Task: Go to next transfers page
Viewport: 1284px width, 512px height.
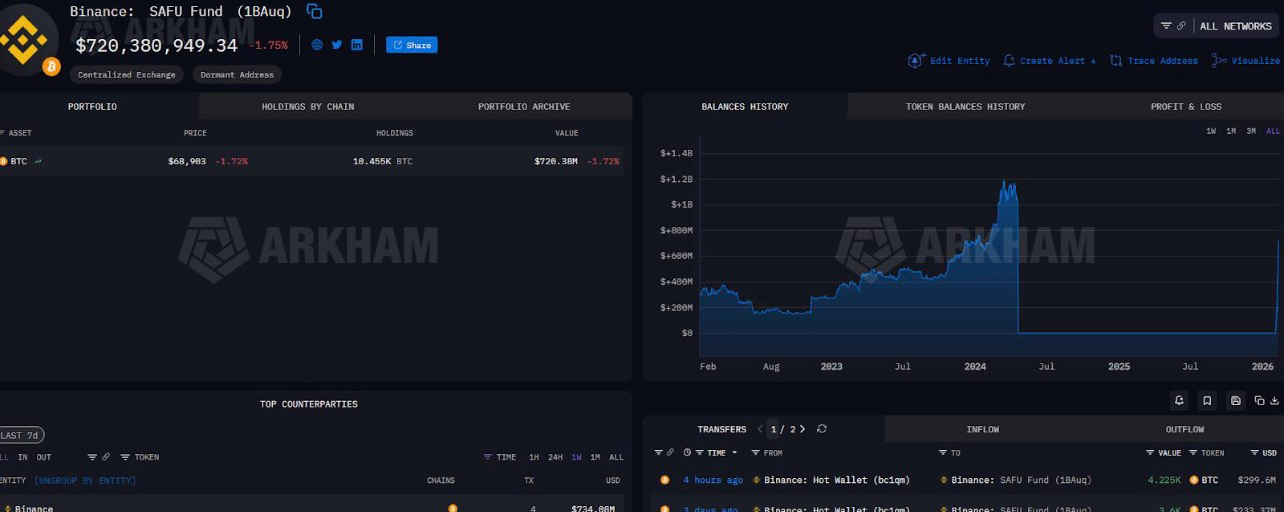Action: pyautogui.click(x=802, y=429)
